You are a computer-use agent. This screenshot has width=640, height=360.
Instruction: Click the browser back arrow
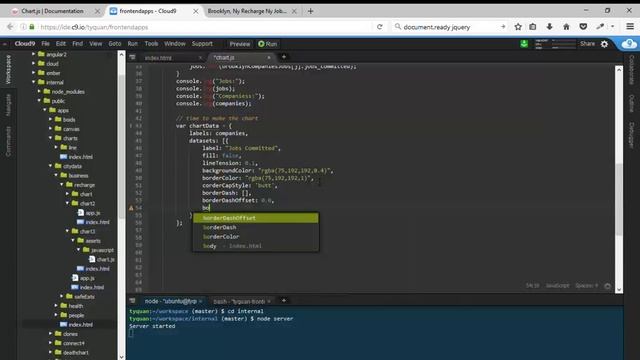click(10, 27)
